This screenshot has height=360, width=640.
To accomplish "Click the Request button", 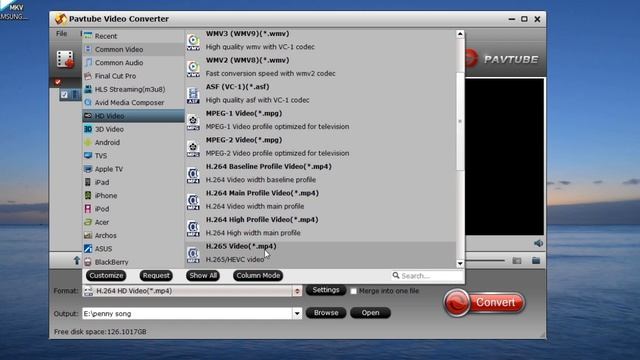I will click(156, 276).
